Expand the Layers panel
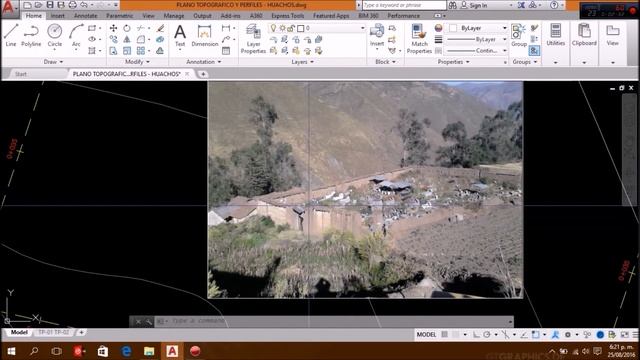640x360 pixels. click(x=302, y=62)
